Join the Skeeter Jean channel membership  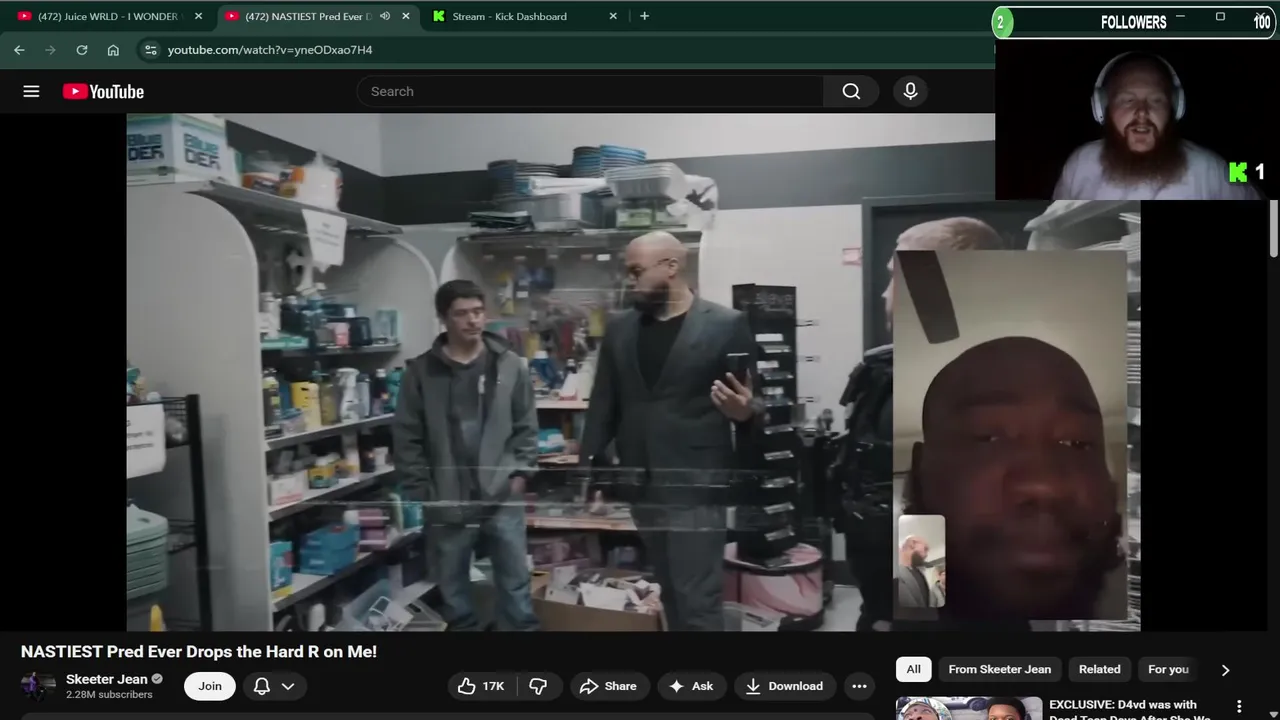(210, 686)
